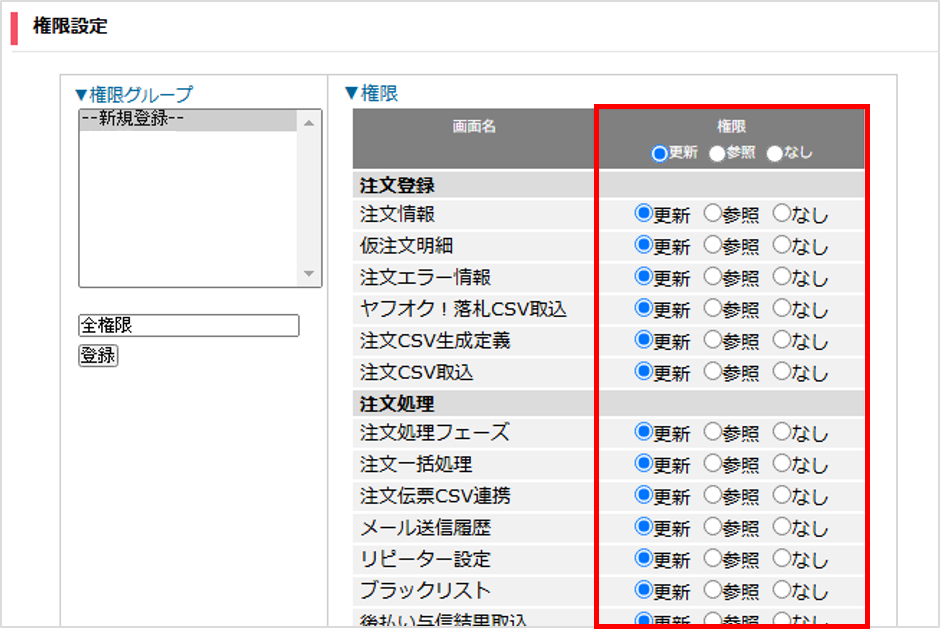
Task: Set 注文一括処理 to 更新
Action: pyautogui.click(x=643, y=464)
